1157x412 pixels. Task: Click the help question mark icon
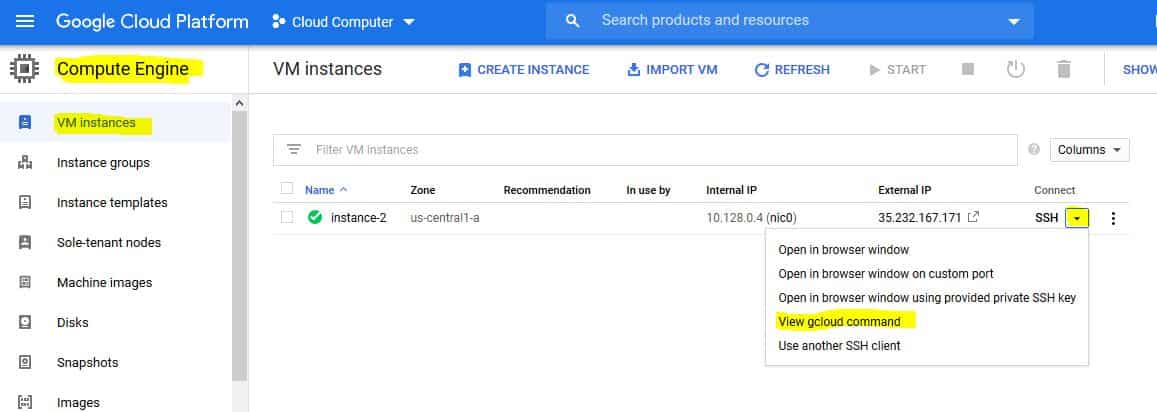[x=1034, y=150]
